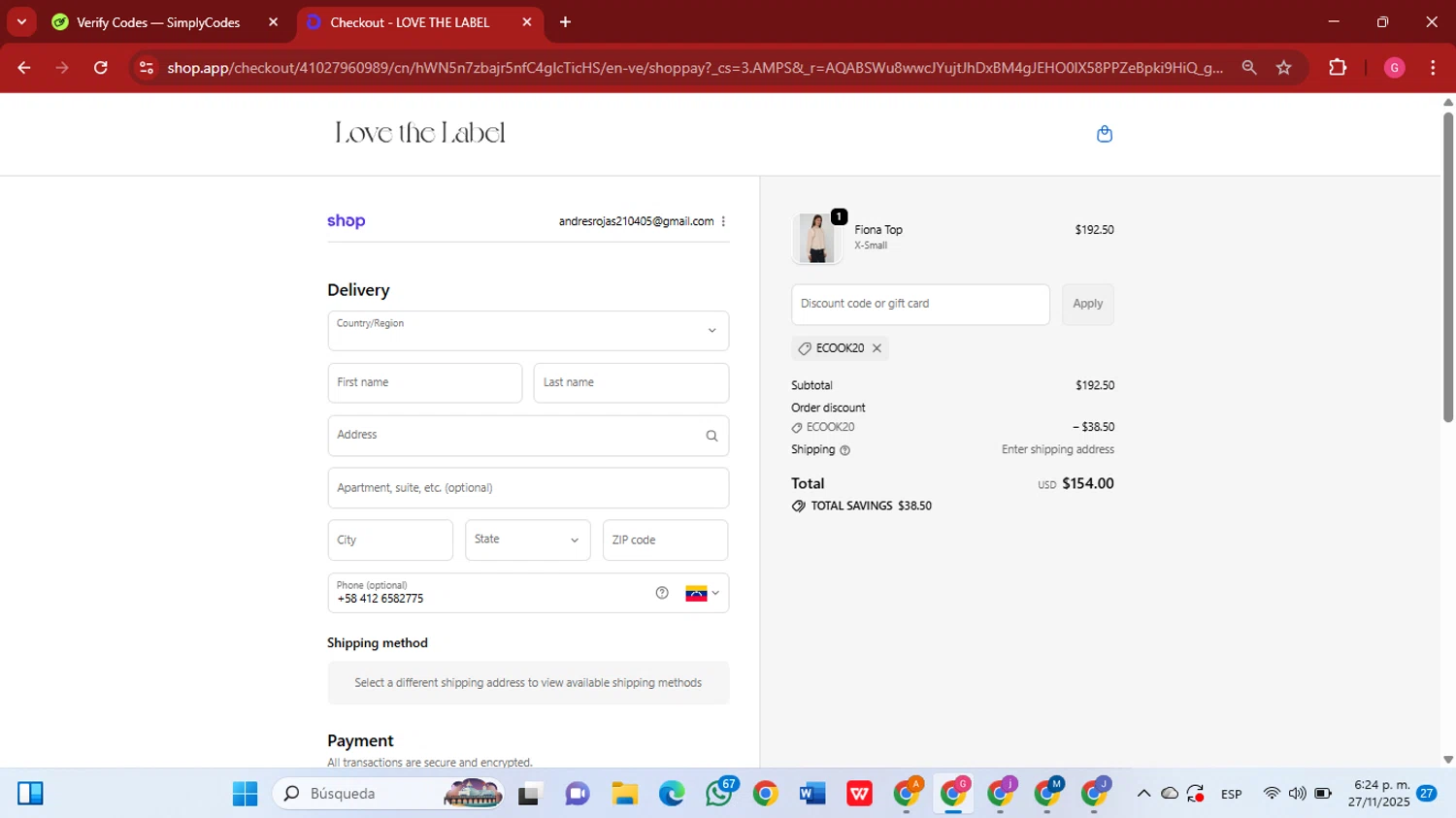View site information icon in address bar
The height and width of the screenshot is (818, 1456).
click(147, 68)
